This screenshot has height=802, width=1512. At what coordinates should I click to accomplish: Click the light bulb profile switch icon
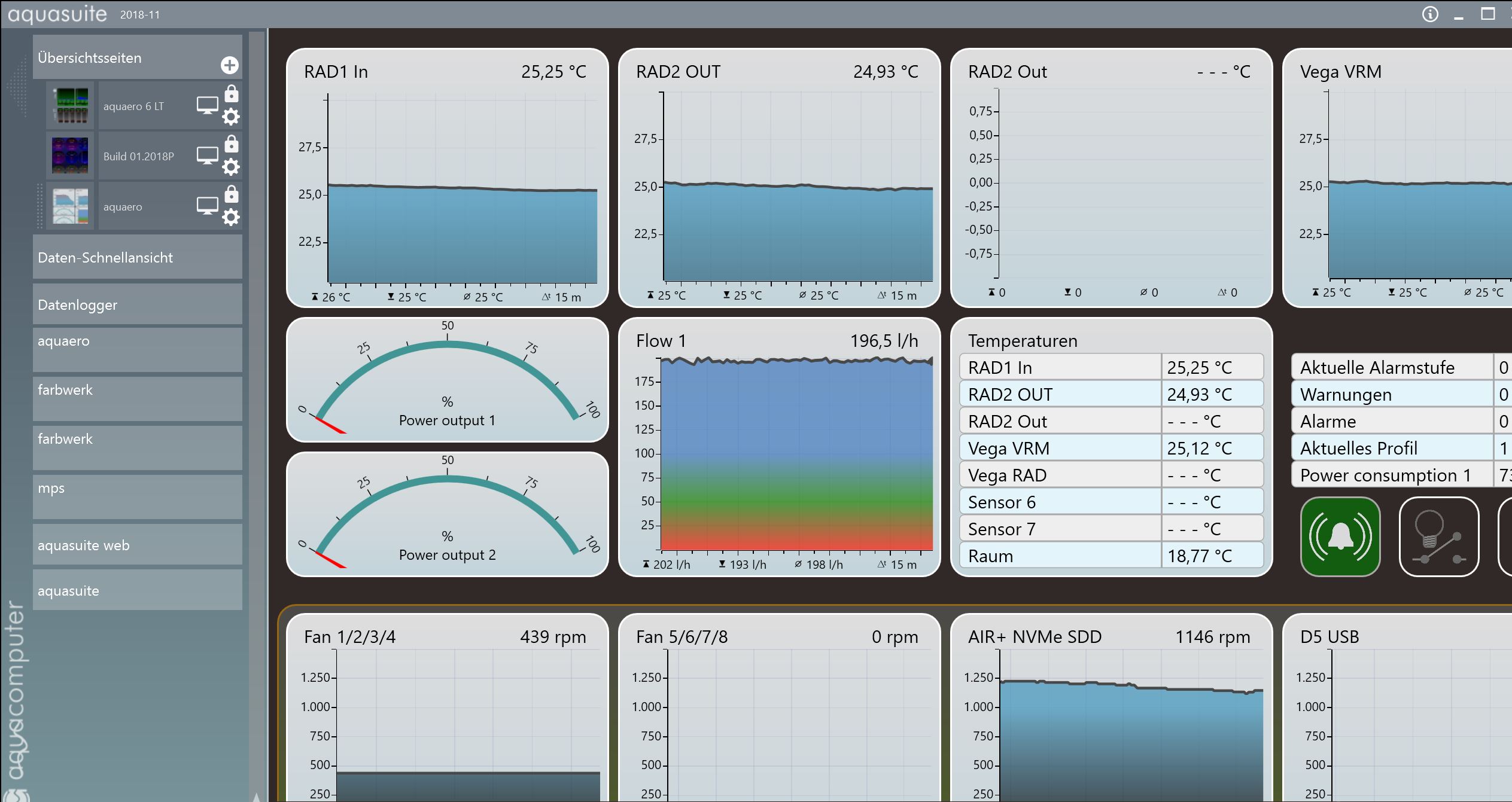point(1439,536)
